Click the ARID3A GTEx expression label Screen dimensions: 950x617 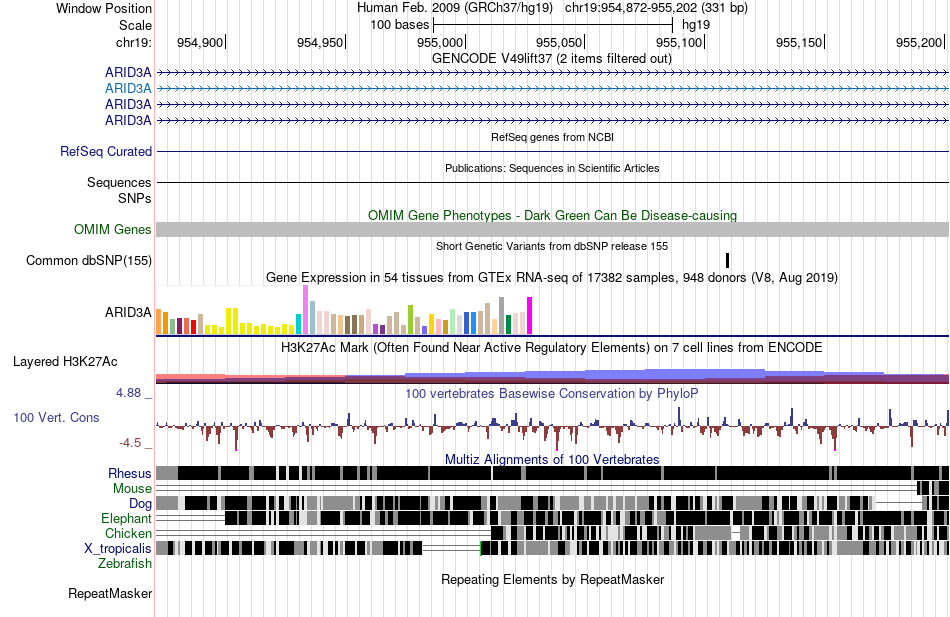point(128,312)
